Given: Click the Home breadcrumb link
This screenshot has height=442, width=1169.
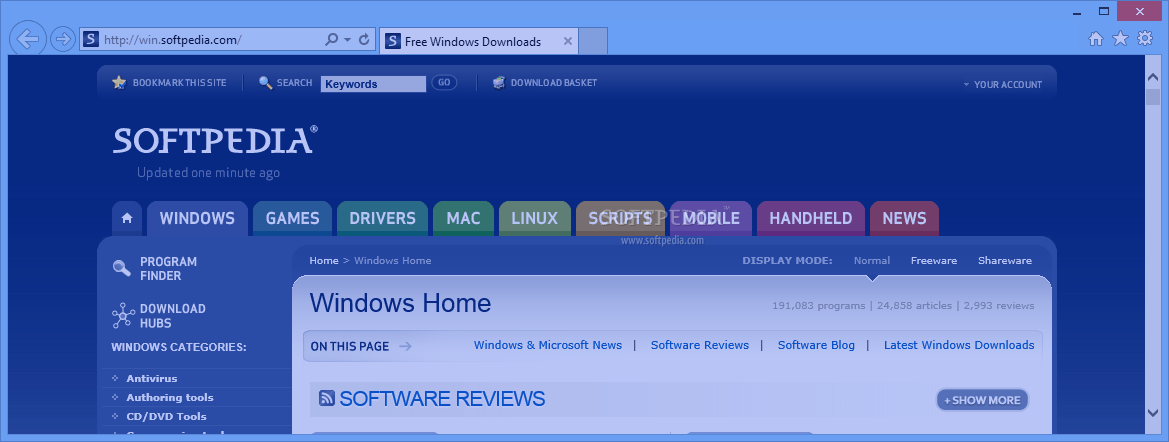Looking at the screenshot, I should click(324, 260).
